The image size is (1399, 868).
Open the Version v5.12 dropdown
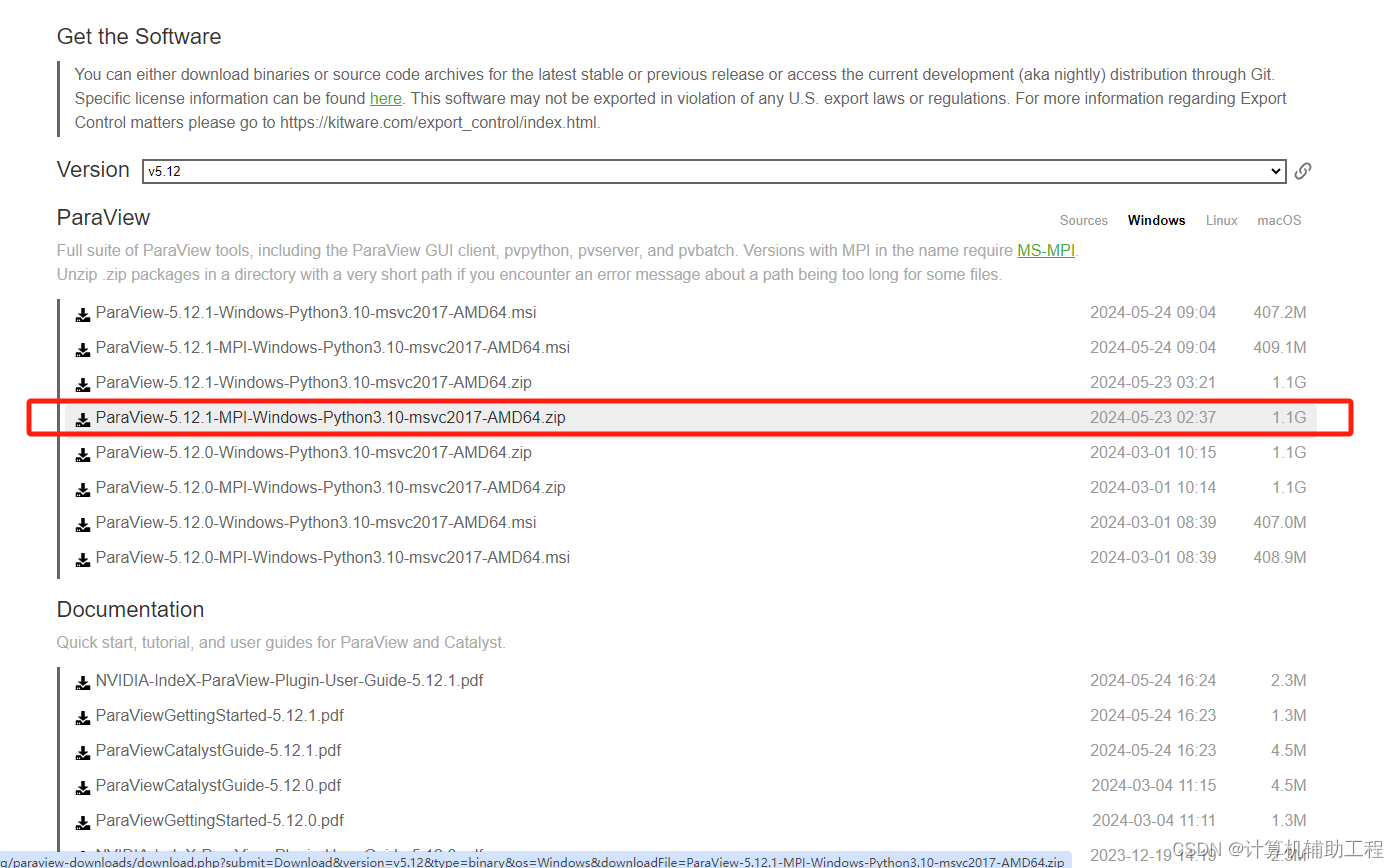click(714, 171)
